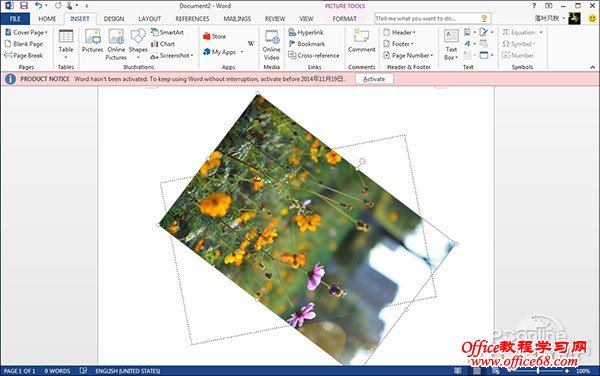Undo the last action
This screenshot has height=376, width=600.
coord(38,6)
